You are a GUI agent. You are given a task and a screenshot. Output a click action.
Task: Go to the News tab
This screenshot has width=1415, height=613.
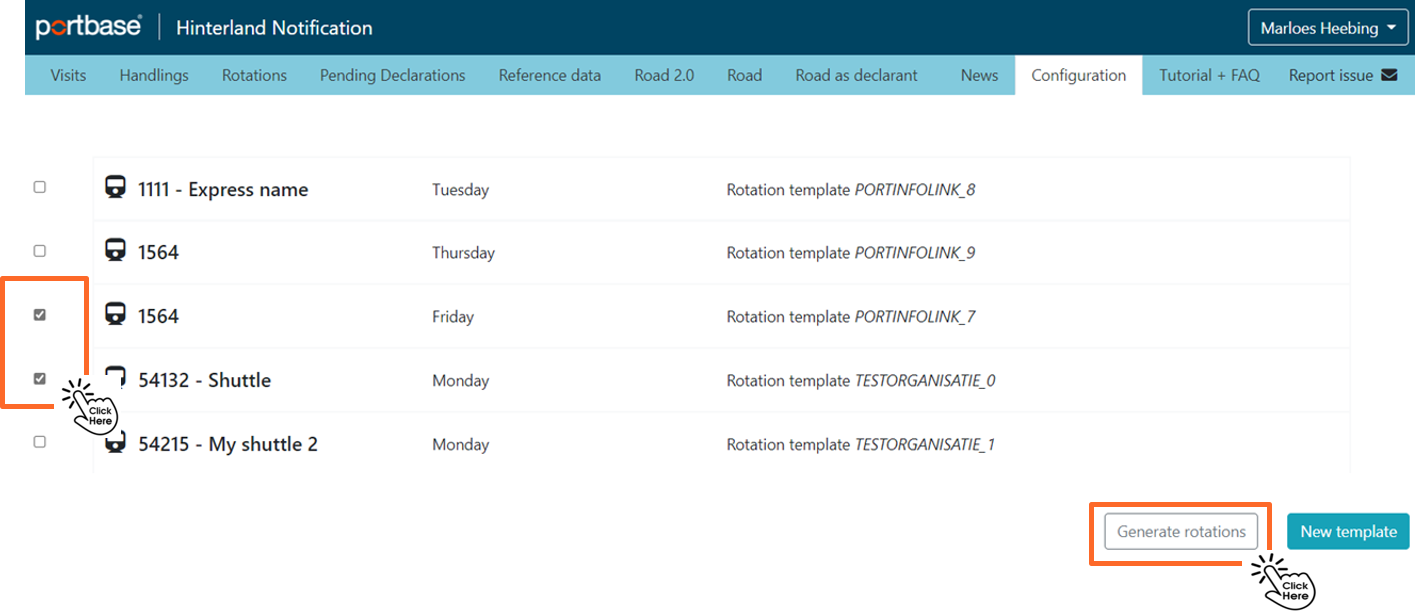(979, 75)
